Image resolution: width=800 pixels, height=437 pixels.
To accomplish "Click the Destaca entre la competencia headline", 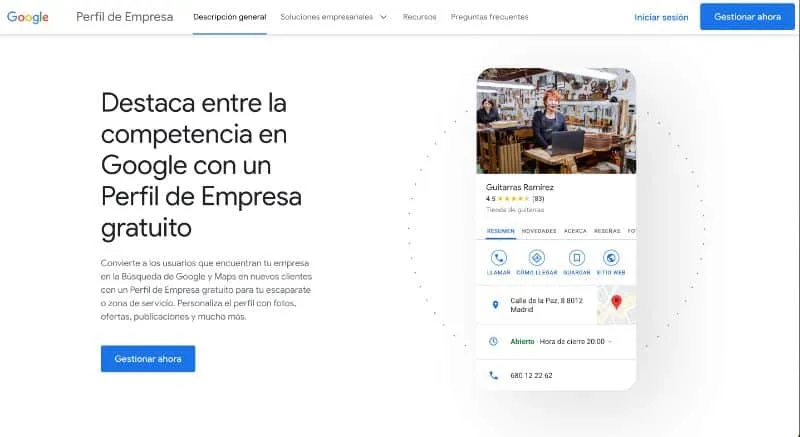I will [x=202, y=165].
